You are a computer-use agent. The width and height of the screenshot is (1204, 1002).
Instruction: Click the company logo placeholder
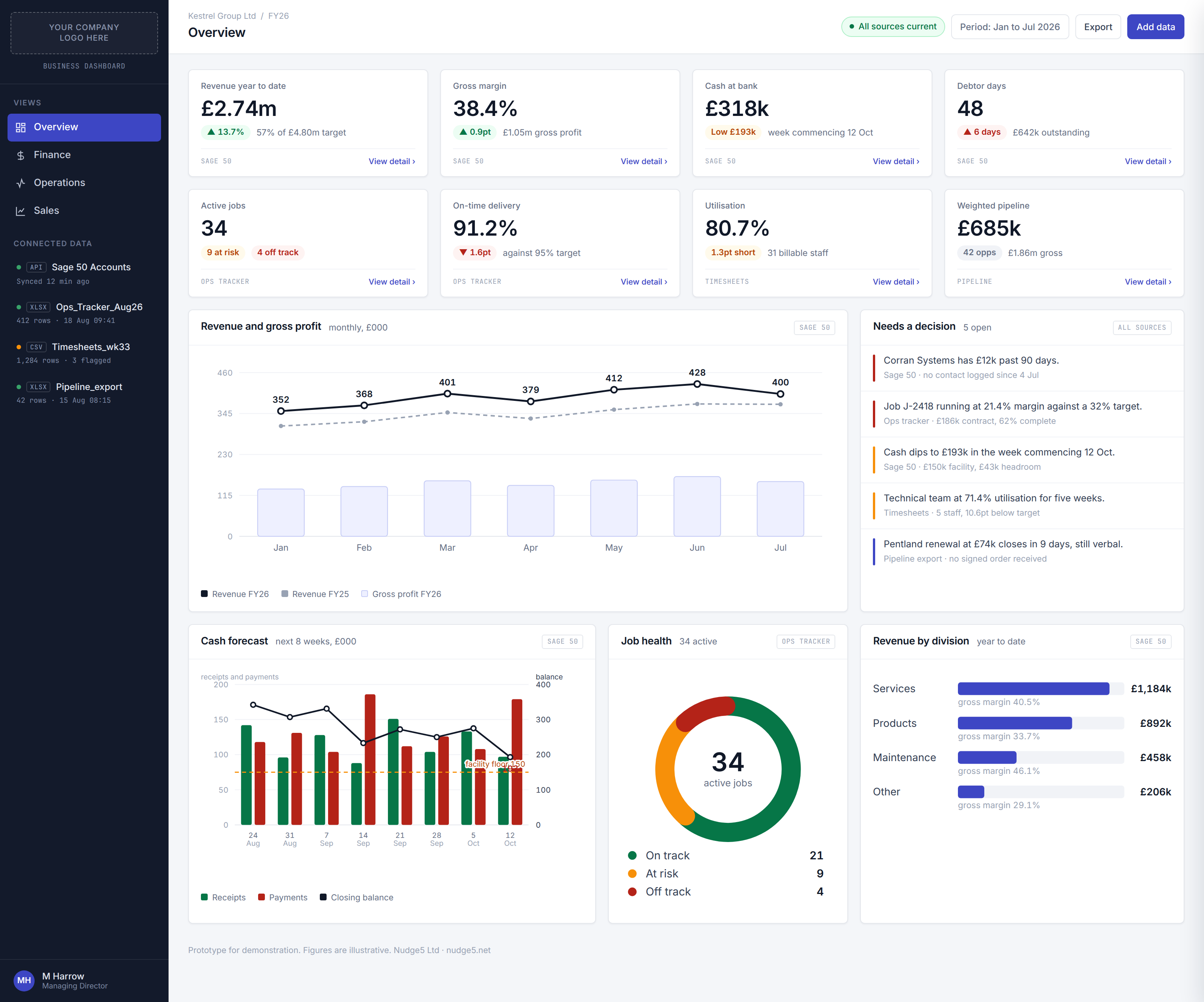click(84, 33)
